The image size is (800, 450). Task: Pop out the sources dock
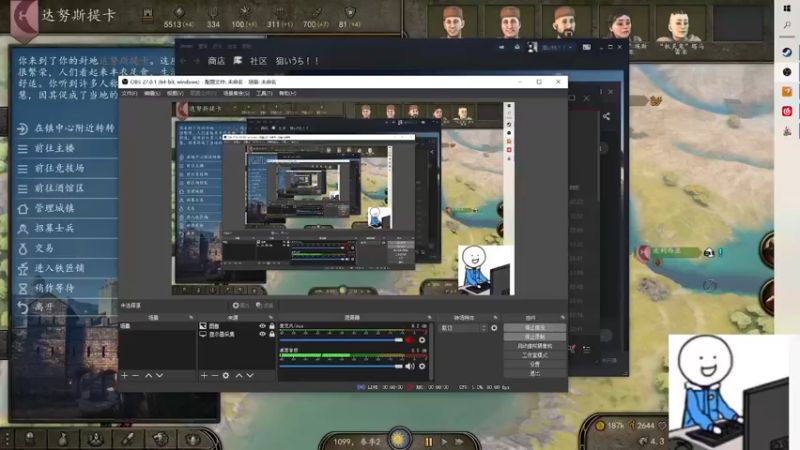point(271,317)
